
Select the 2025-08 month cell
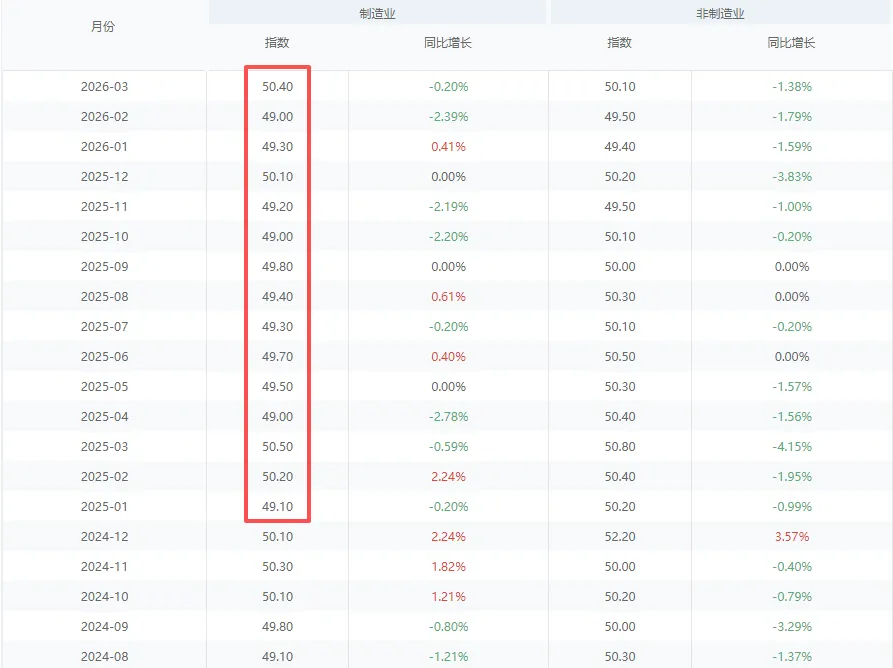(x=104, y=297)
